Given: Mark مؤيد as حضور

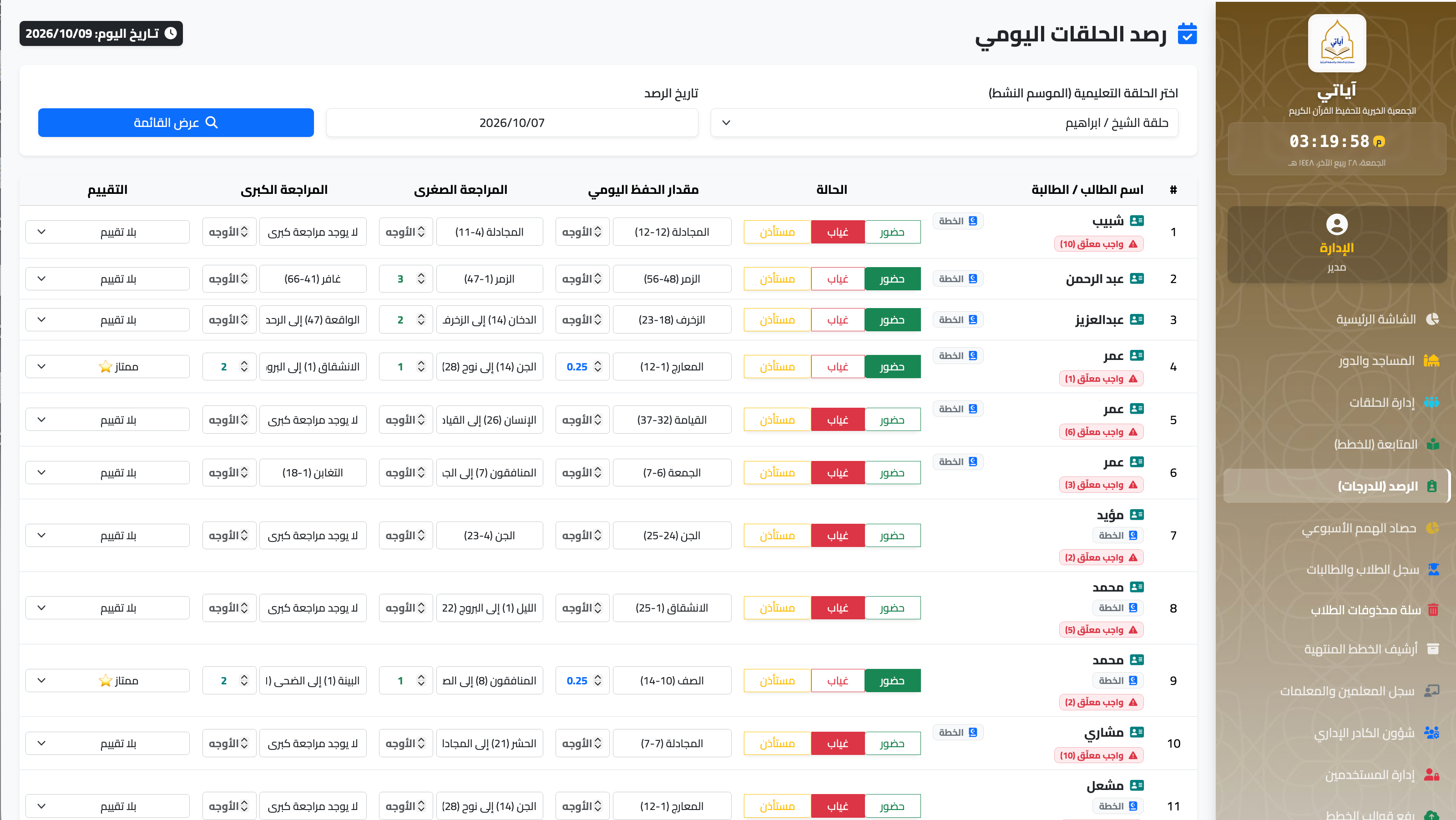Looking at the screenshot, I should coord(892,535).
